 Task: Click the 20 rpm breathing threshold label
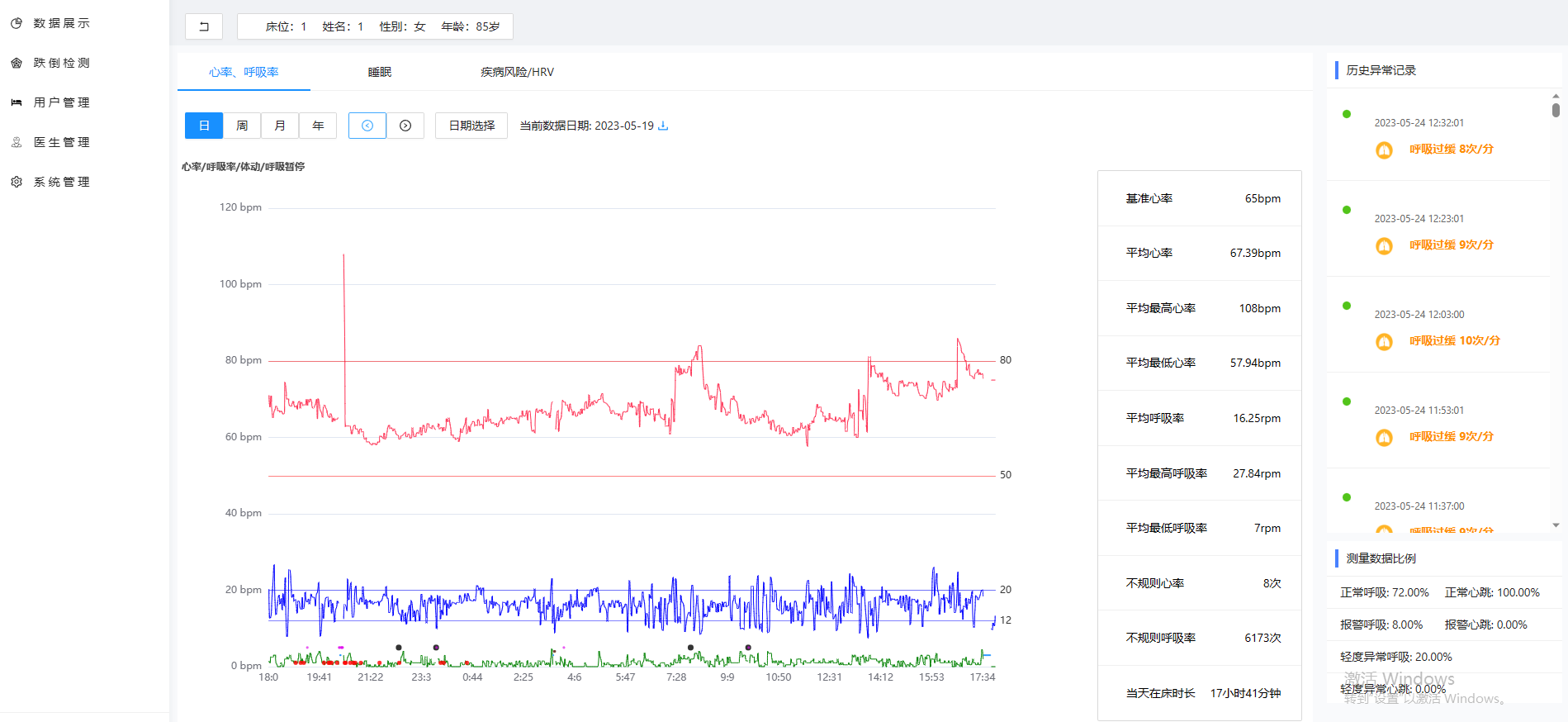pos(1005,590)
